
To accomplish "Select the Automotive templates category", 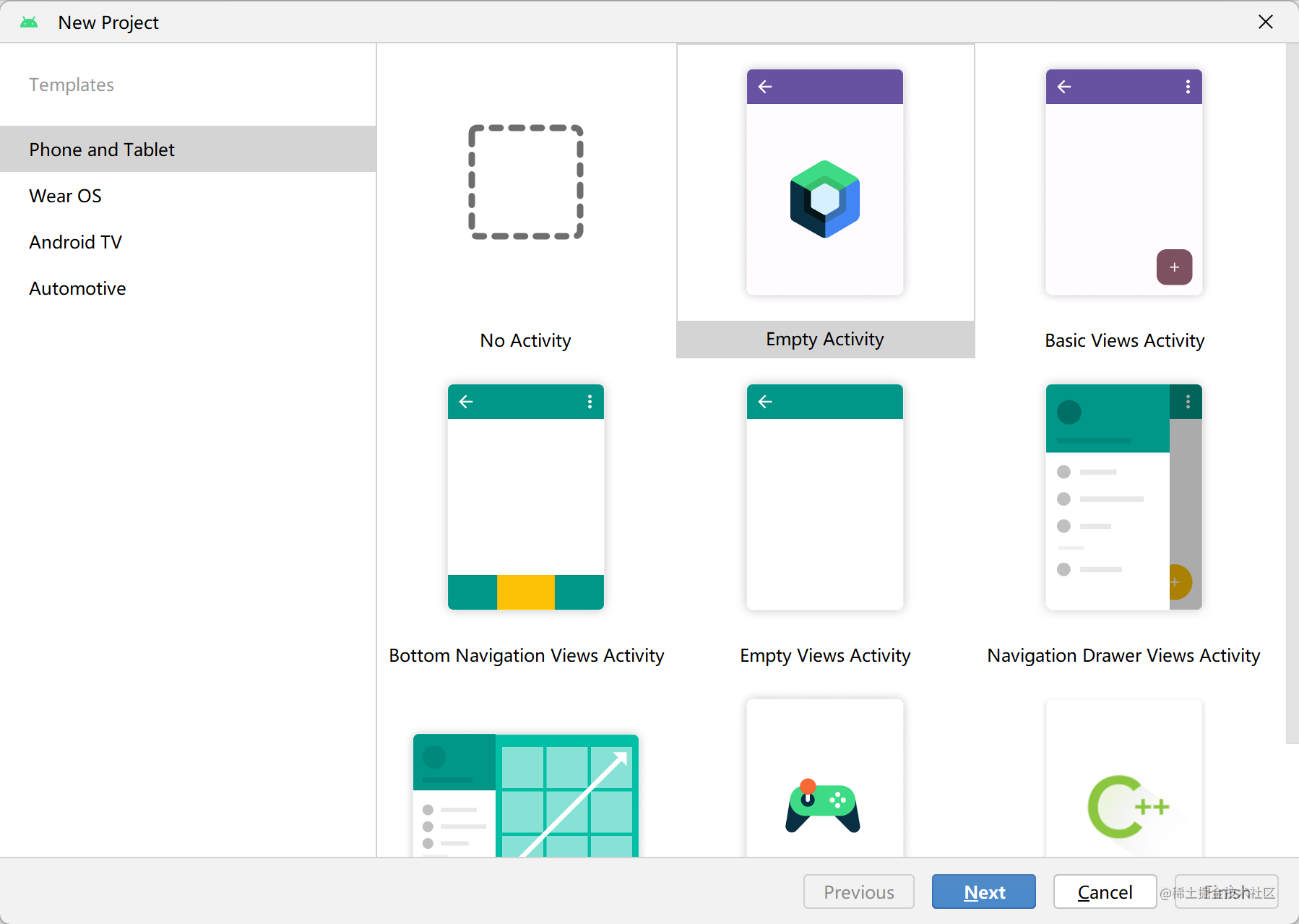I will 77,288.
